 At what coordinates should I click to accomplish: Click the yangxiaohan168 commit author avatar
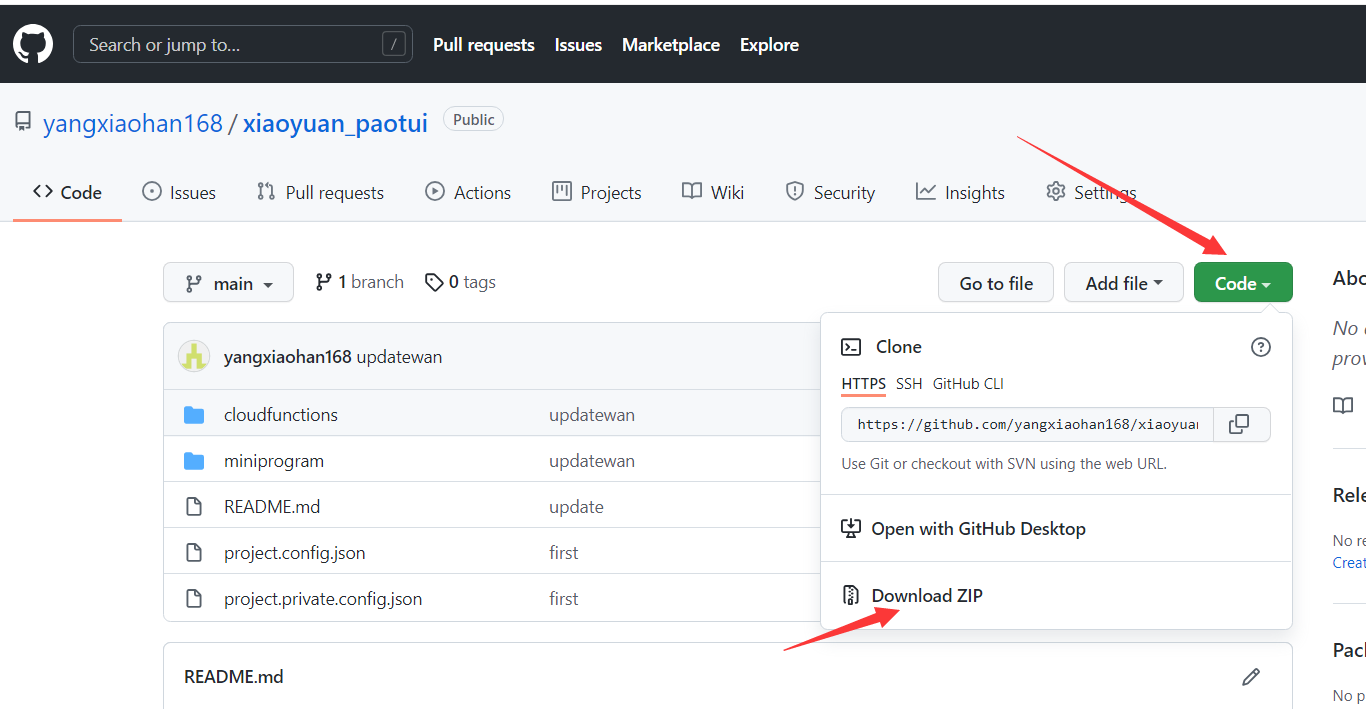point(194,356)
